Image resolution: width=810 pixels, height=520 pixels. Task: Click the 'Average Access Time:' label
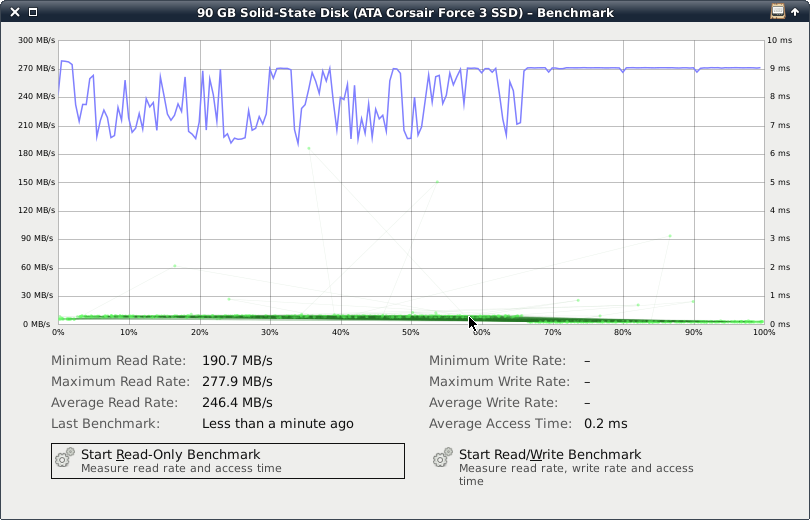(501, 424)
